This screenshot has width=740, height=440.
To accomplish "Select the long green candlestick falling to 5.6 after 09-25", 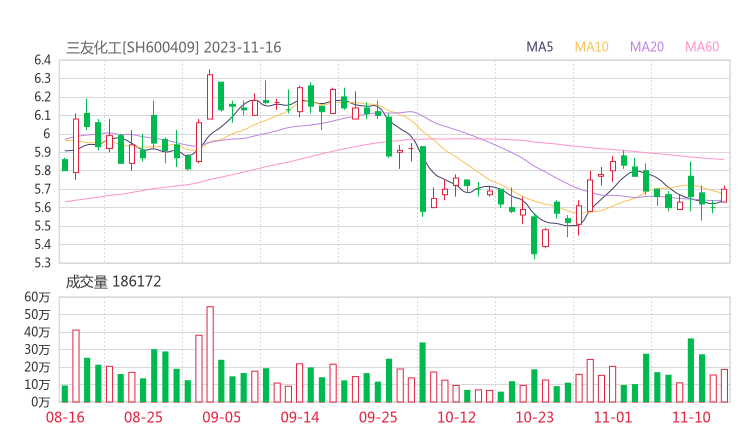I will pos(423,179).
